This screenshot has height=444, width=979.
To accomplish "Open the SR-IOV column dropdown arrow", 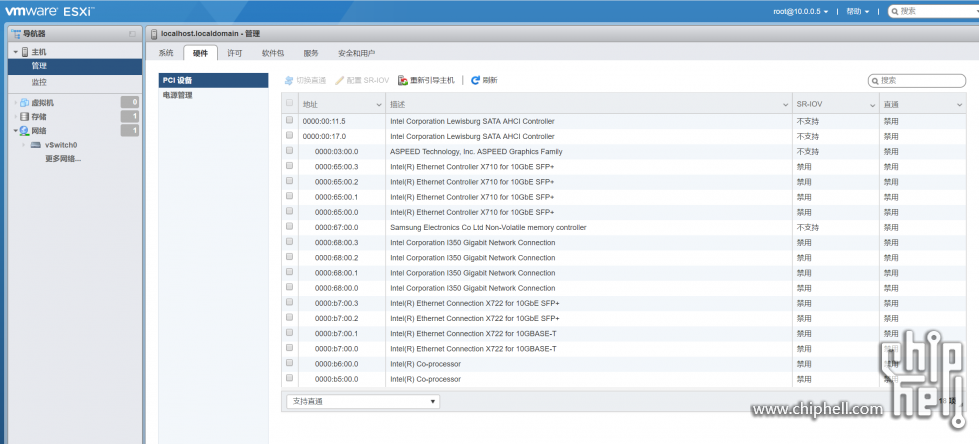I will (873, 105).
